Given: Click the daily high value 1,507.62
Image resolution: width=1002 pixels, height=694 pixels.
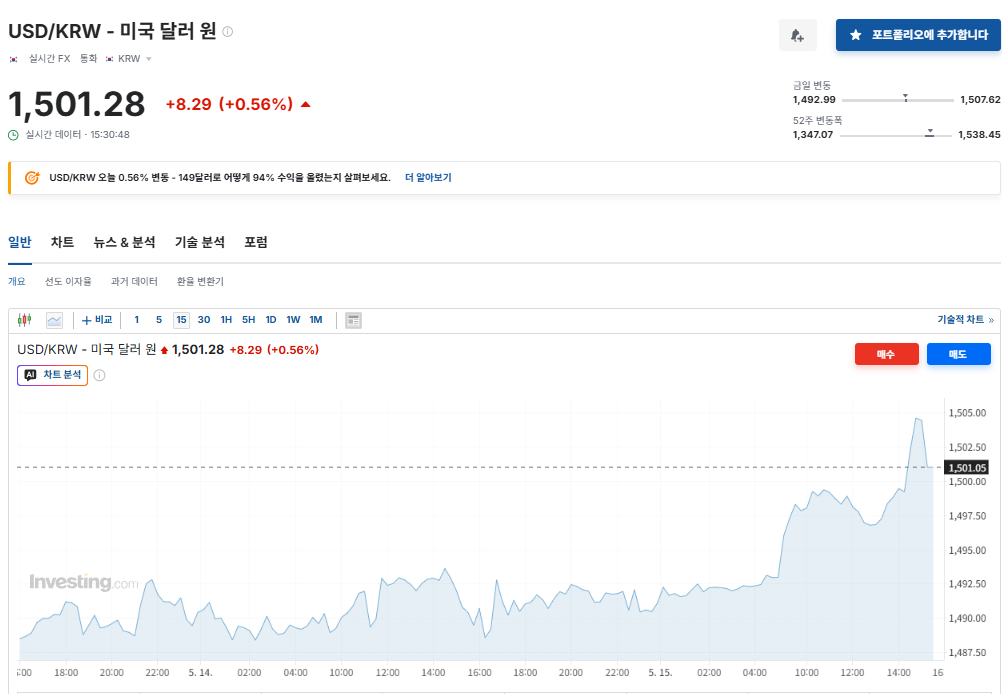Looking at the screenshot, I should coord(980,100).
